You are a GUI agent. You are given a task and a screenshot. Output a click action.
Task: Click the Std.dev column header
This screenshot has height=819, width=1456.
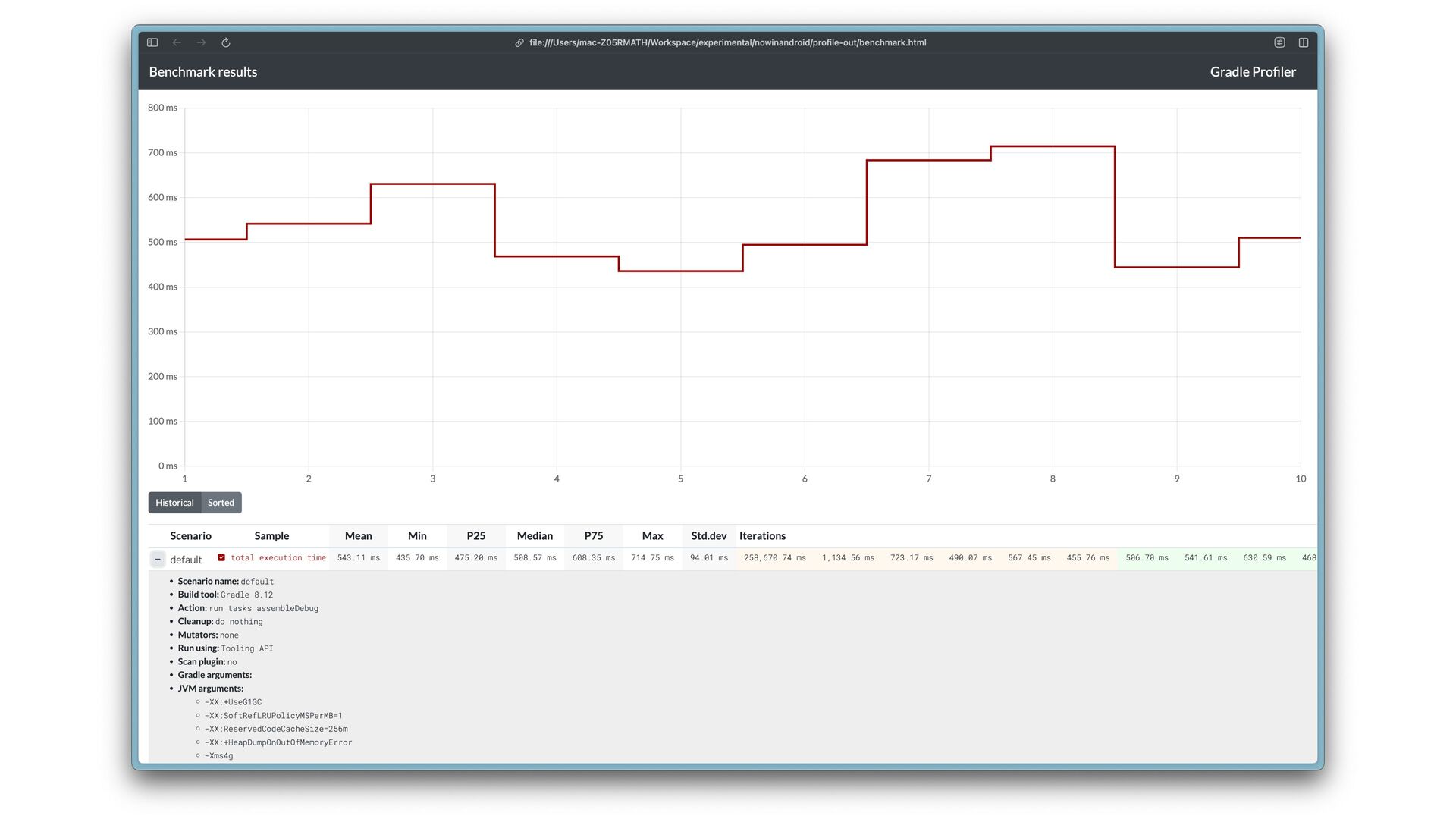tap(708, 535)
